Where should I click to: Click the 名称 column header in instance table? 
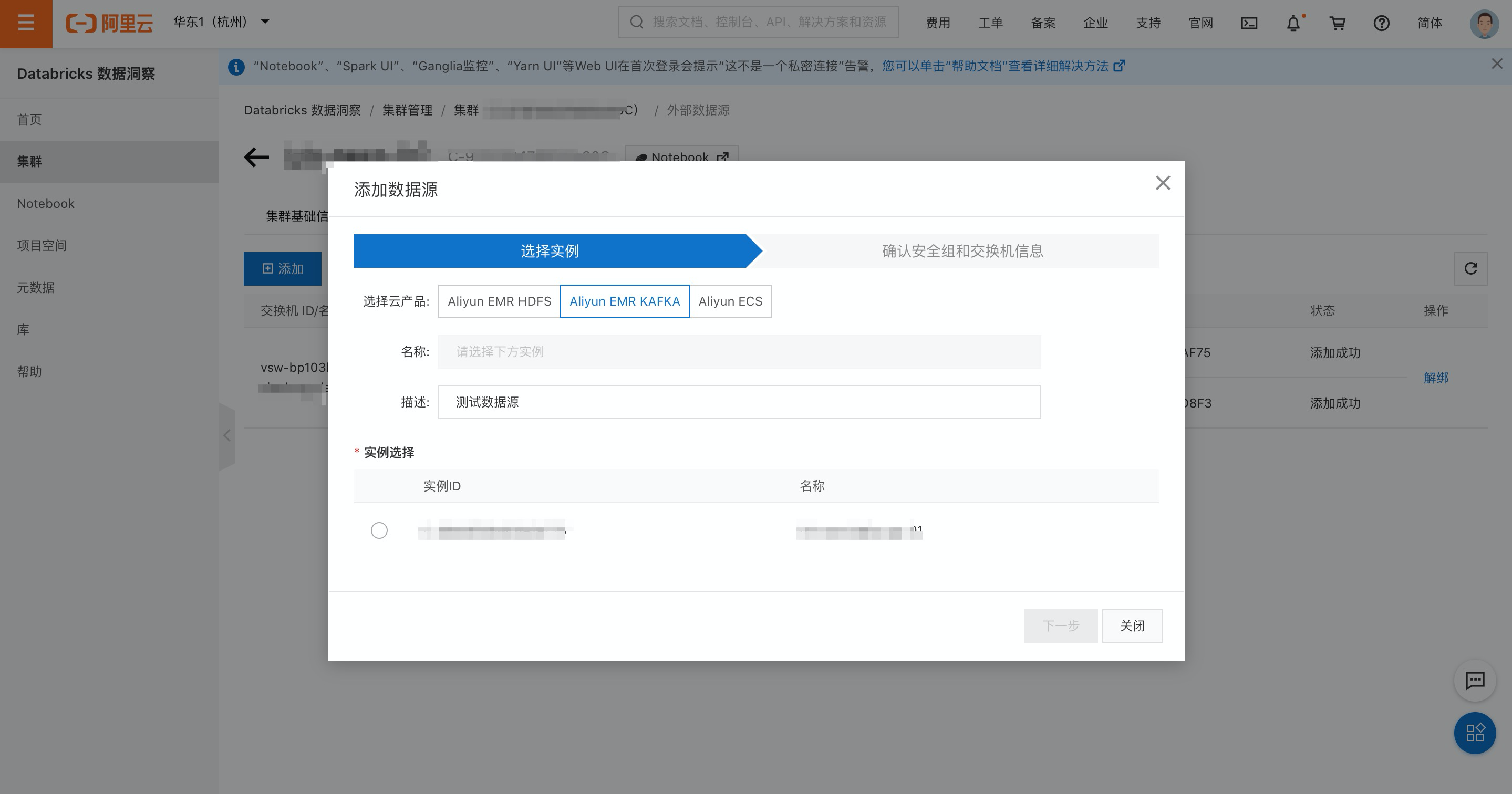click(812, 486)
